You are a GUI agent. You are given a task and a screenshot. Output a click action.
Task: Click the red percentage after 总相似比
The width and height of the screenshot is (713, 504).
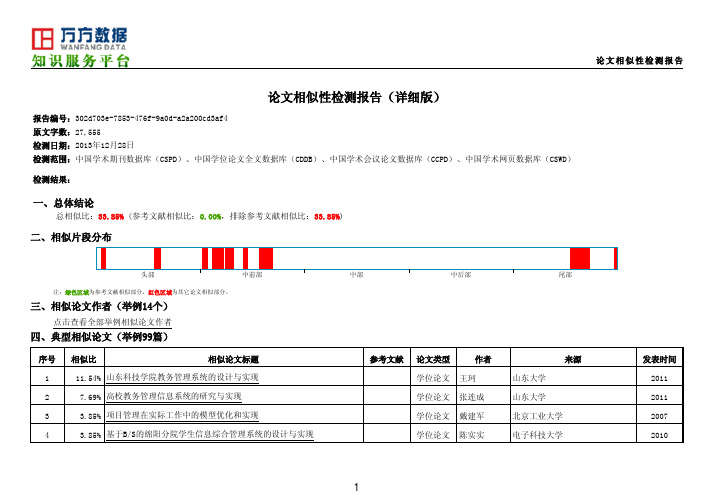click(x=111, y=217)
